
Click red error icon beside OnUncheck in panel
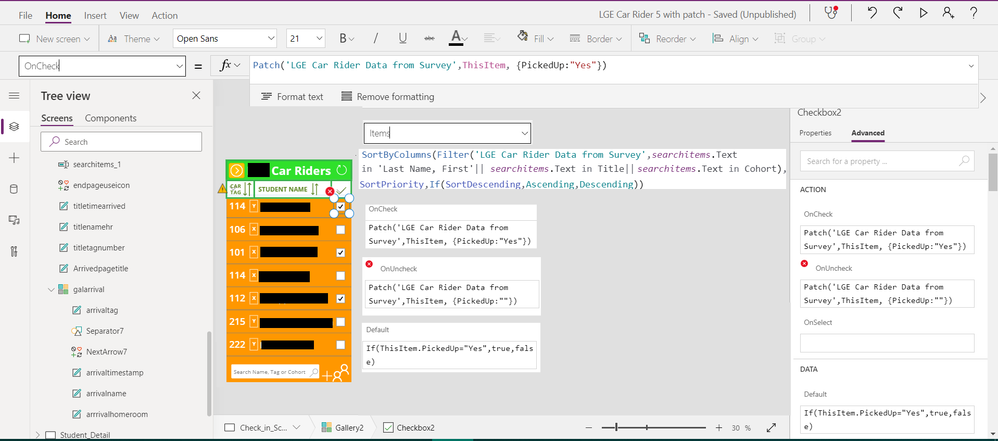805,263
